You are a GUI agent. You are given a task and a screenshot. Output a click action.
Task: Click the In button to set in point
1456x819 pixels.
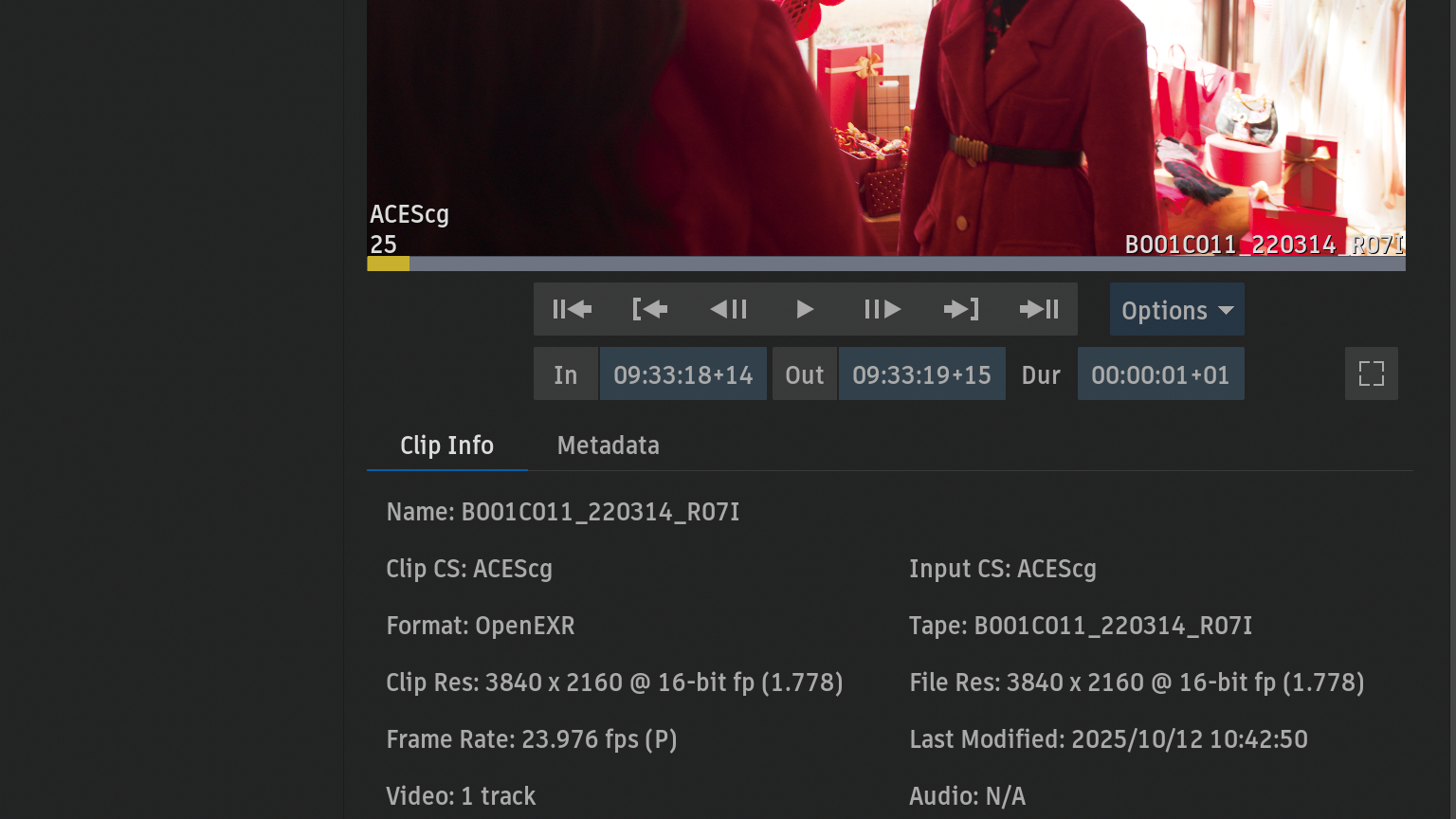pyautogui.click(x=566, y=374)
